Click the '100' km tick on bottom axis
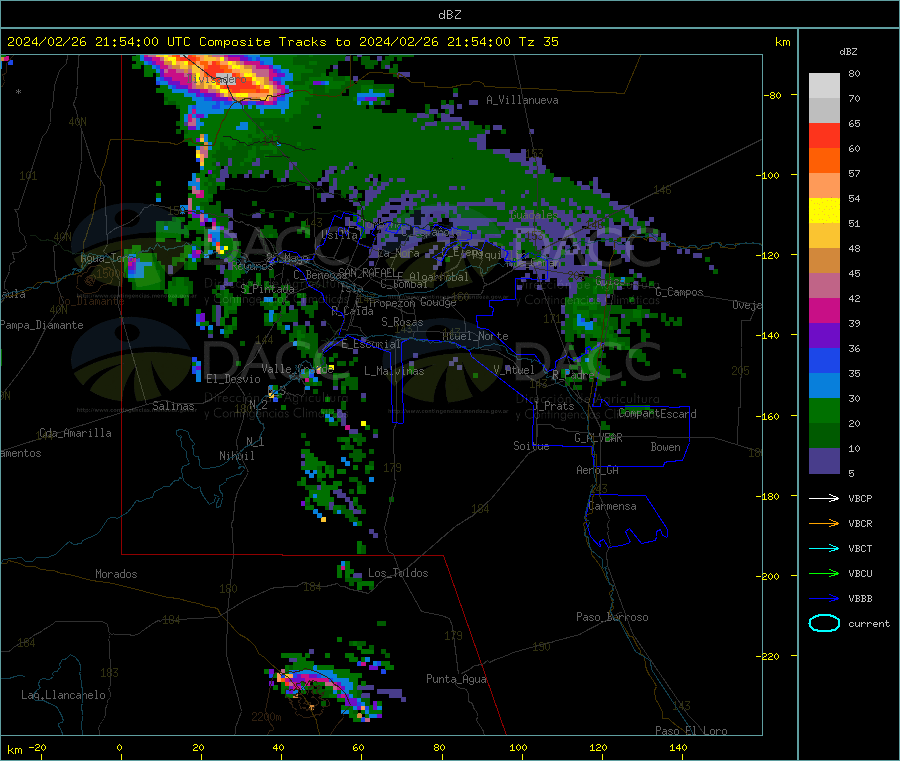This screenshot has height=761, width=900. pyautogui.click(x=518, y=747)
